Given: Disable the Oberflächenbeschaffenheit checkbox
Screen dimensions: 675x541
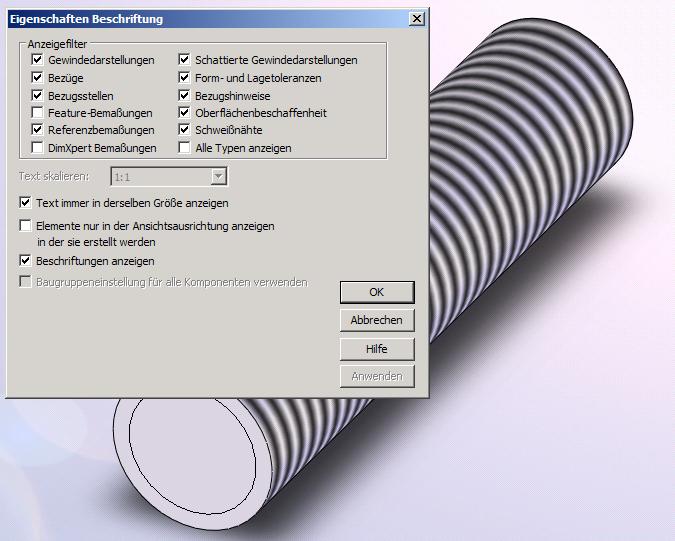Looking at the screenshot, I should click(x=184, y=113).
